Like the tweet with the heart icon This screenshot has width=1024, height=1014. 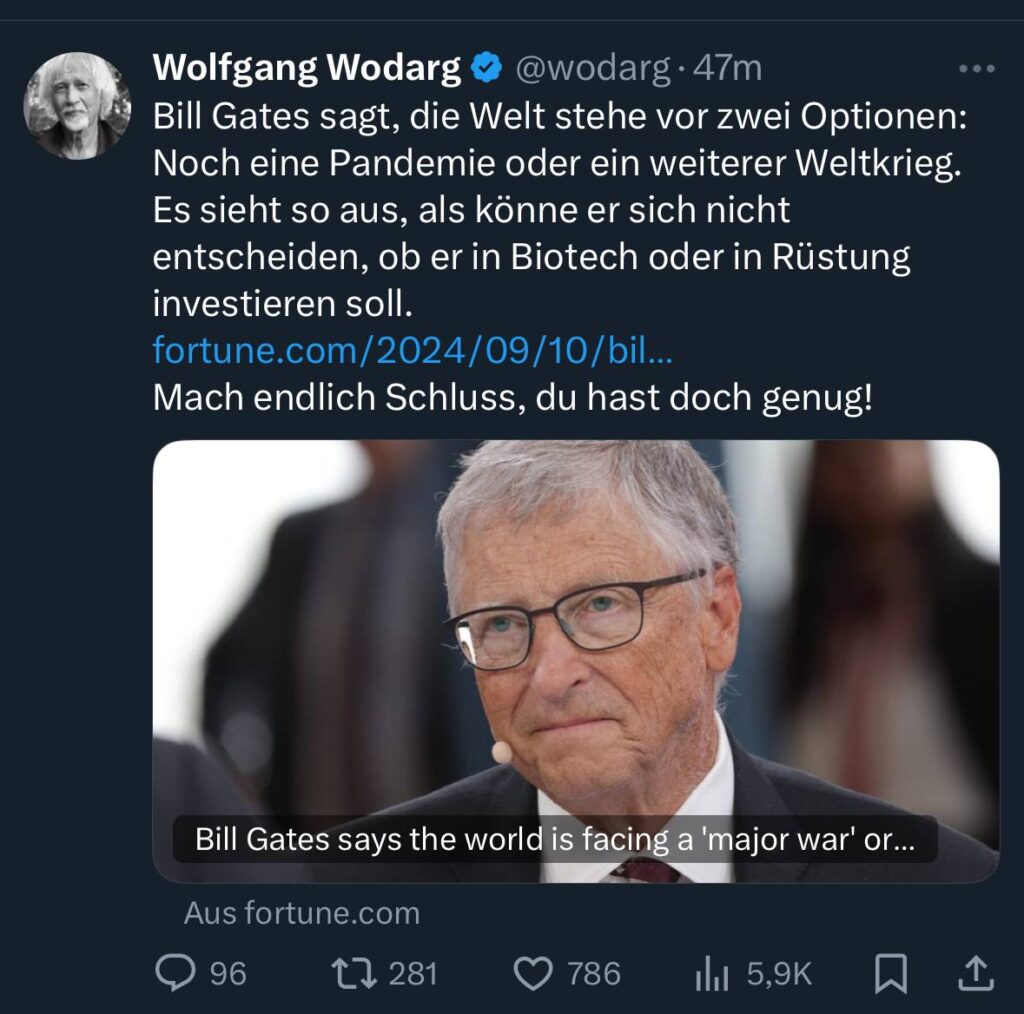click(x=534, y=974)
